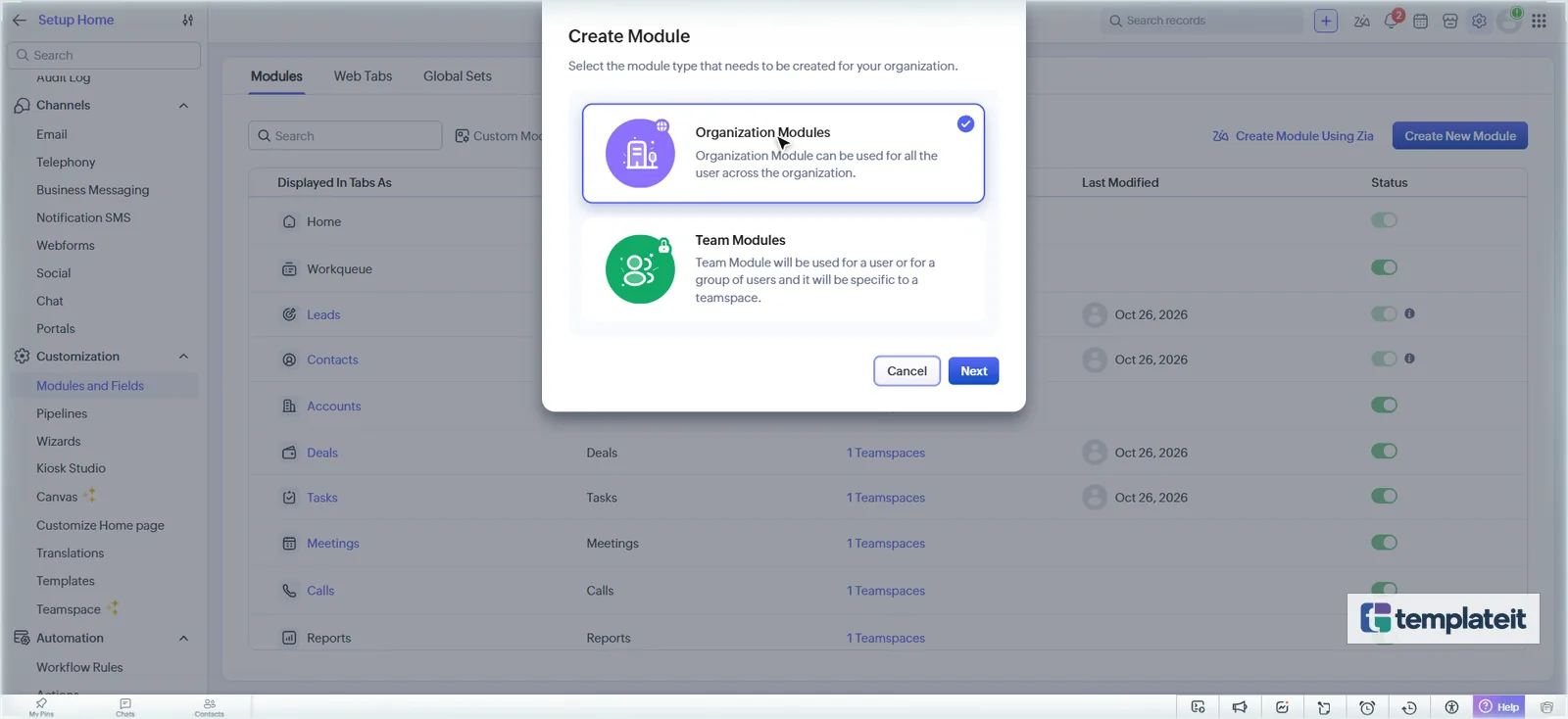Toggle status switch for Accounts row
The height and width of the screenshot is (719, 1568).
click(1384, 405)
